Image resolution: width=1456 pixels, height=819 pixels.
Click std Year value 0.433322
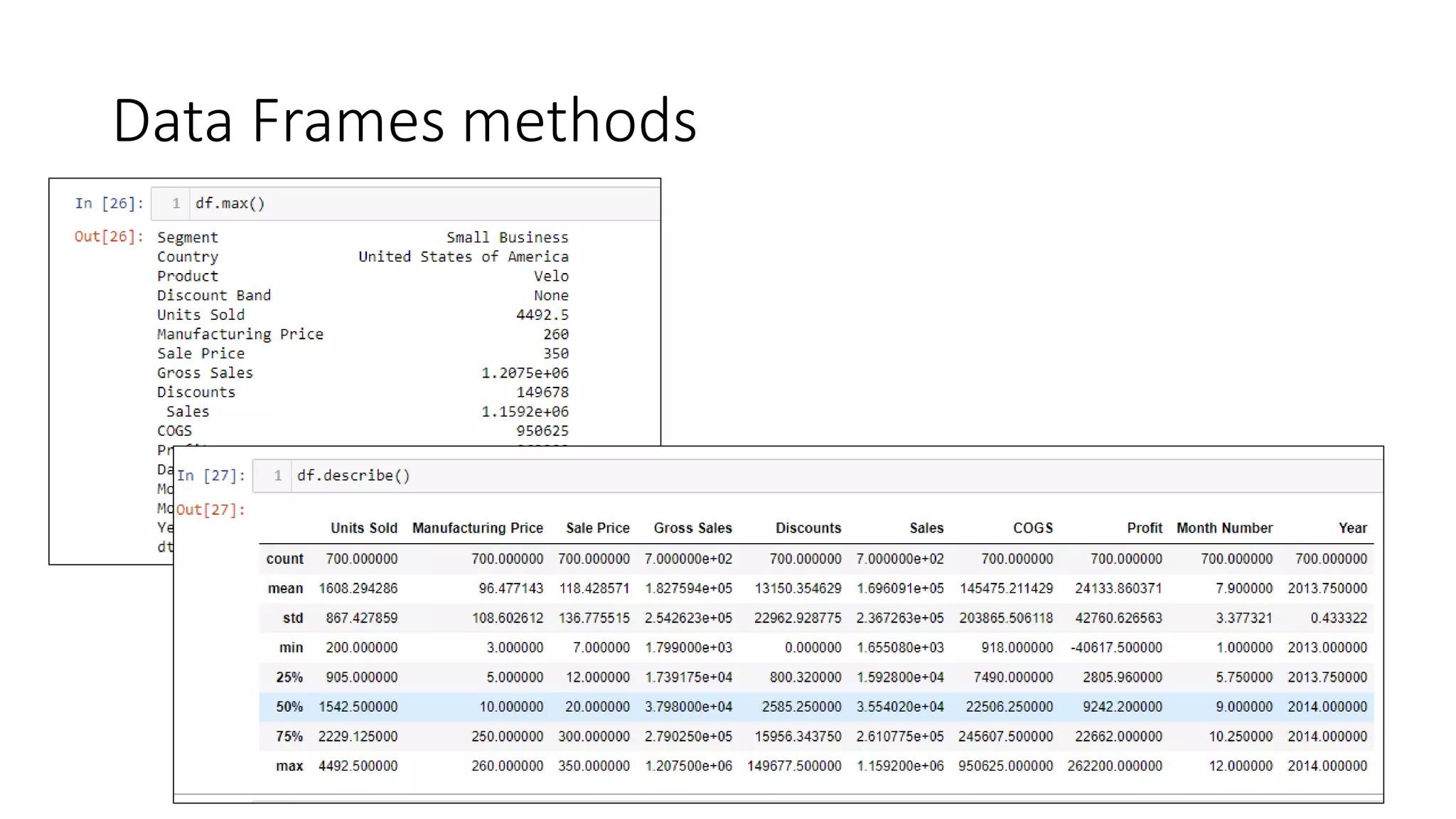[1339, 619]
